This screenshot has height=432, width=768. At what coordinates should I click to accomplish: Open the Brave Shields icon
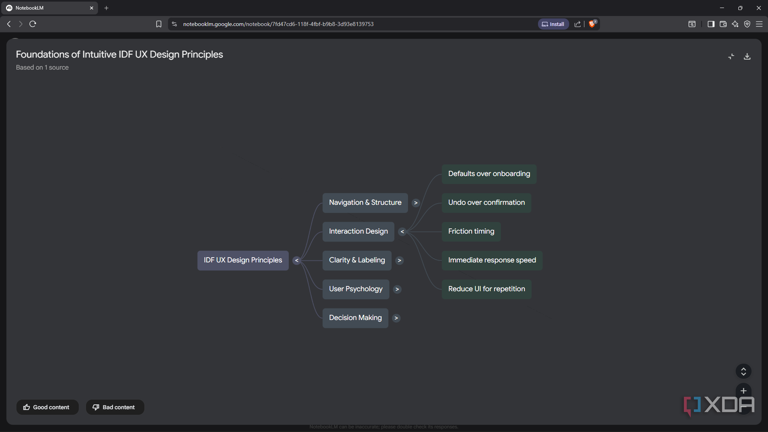click(592, 24)
